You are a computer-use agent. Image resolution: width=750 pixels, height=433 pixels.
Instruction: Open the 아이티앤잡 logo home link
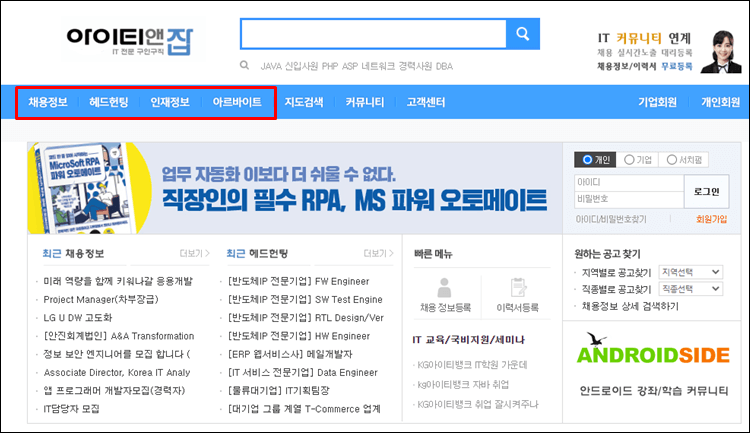click(130, 42)
